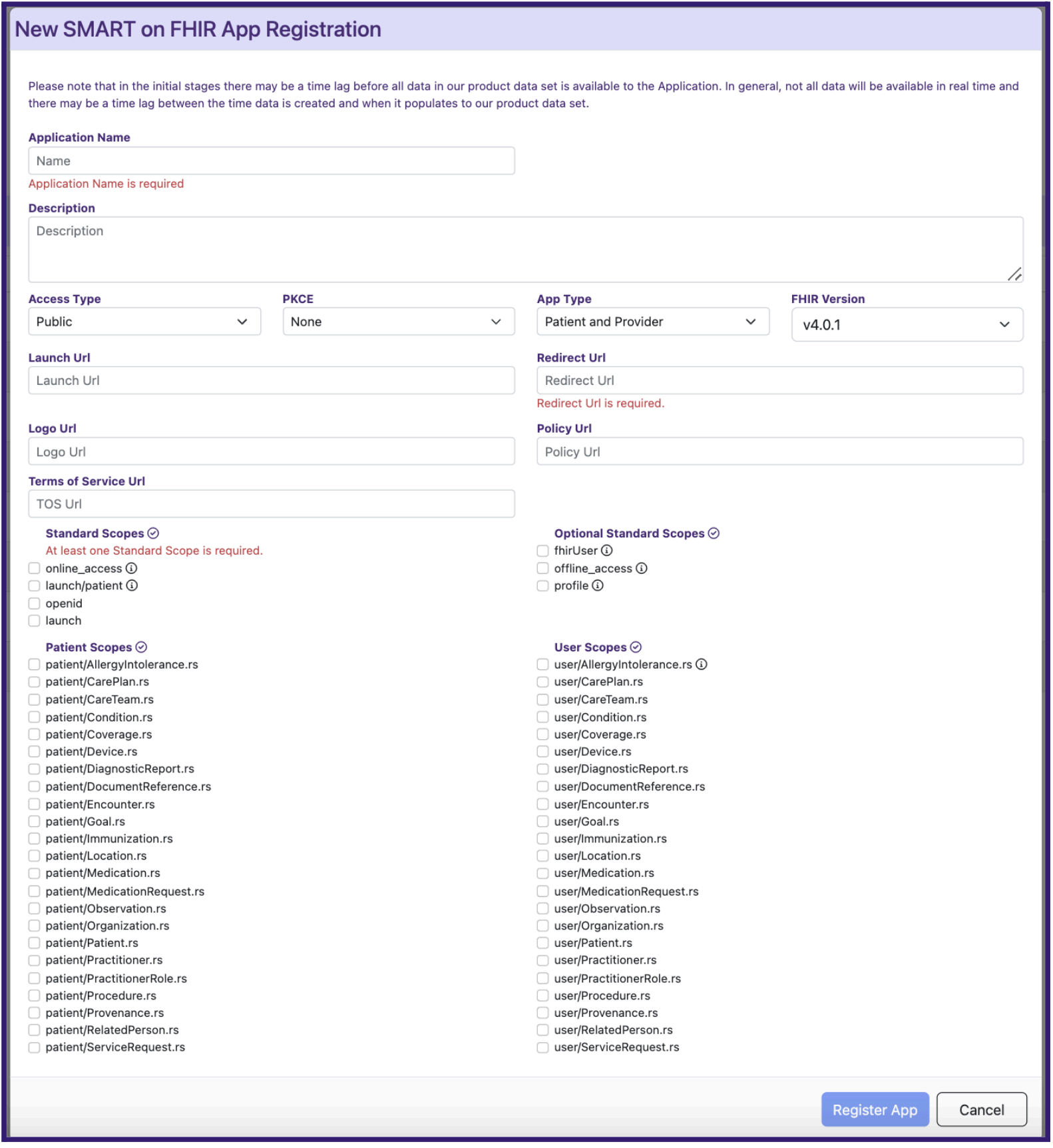Click info icon next to offline_access
The image size is (1053, 1148).
pos(642,569)
